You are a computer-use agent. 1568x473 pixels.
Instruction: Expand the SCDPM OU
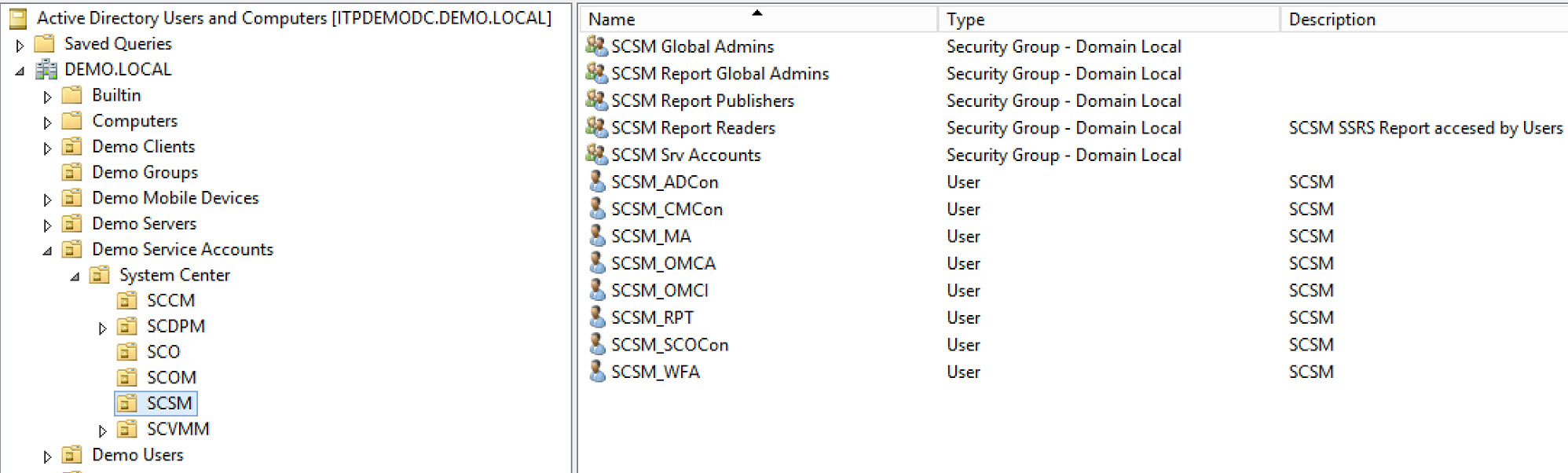click(102, 328)
